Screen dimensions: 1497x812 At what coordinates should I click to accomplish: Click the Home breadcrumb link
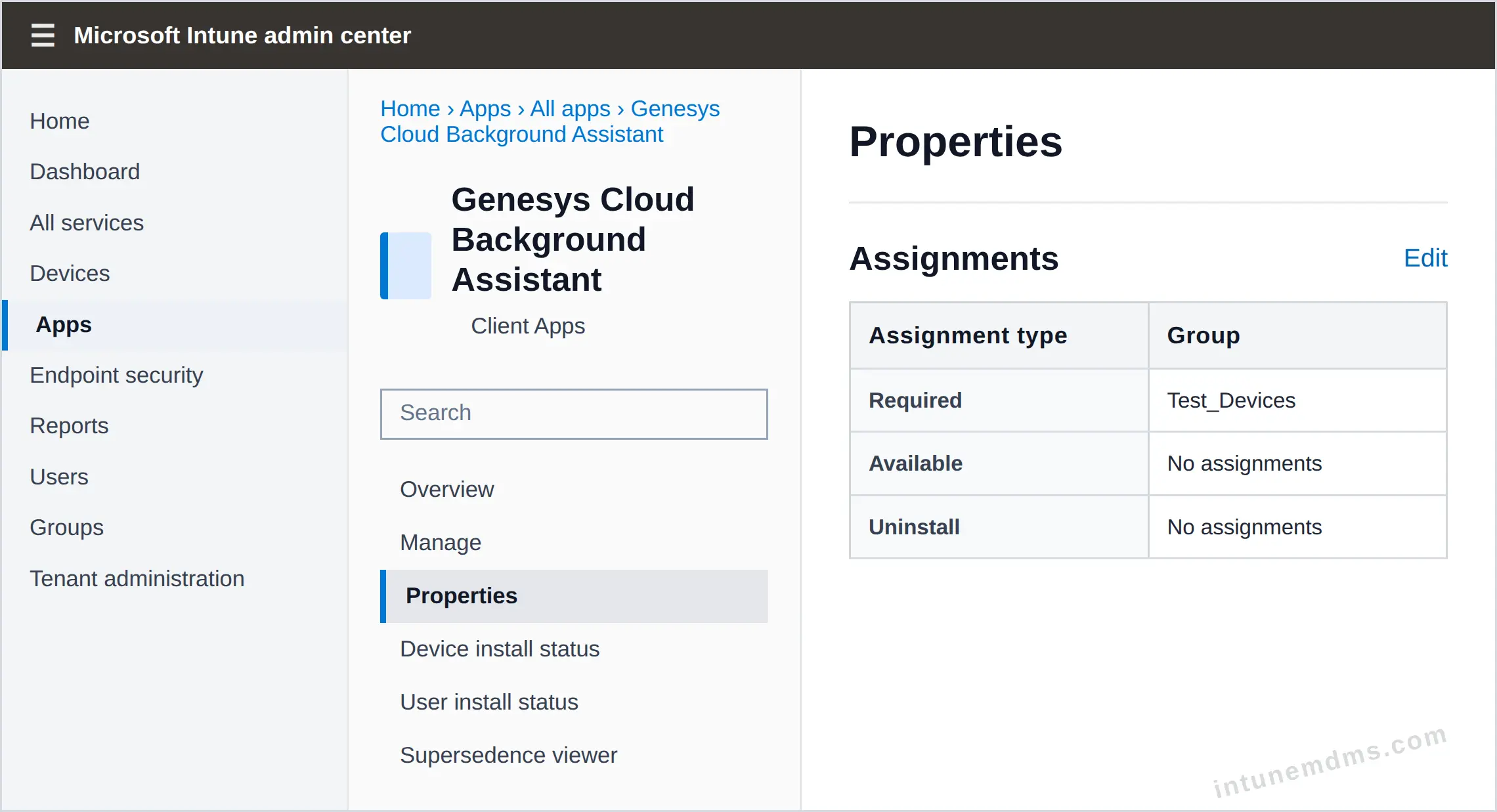tap(410, 108)
